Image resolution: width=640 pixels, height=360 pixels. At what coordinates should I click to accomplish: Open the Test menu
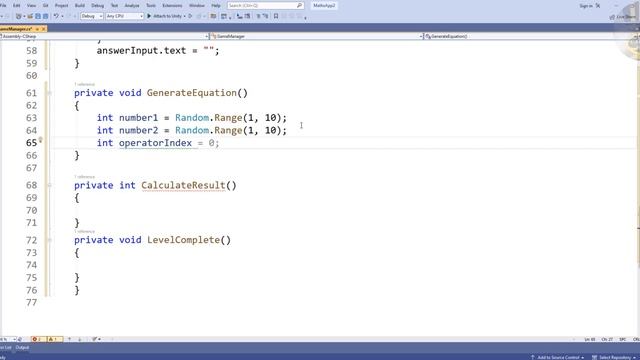[115, 6]
